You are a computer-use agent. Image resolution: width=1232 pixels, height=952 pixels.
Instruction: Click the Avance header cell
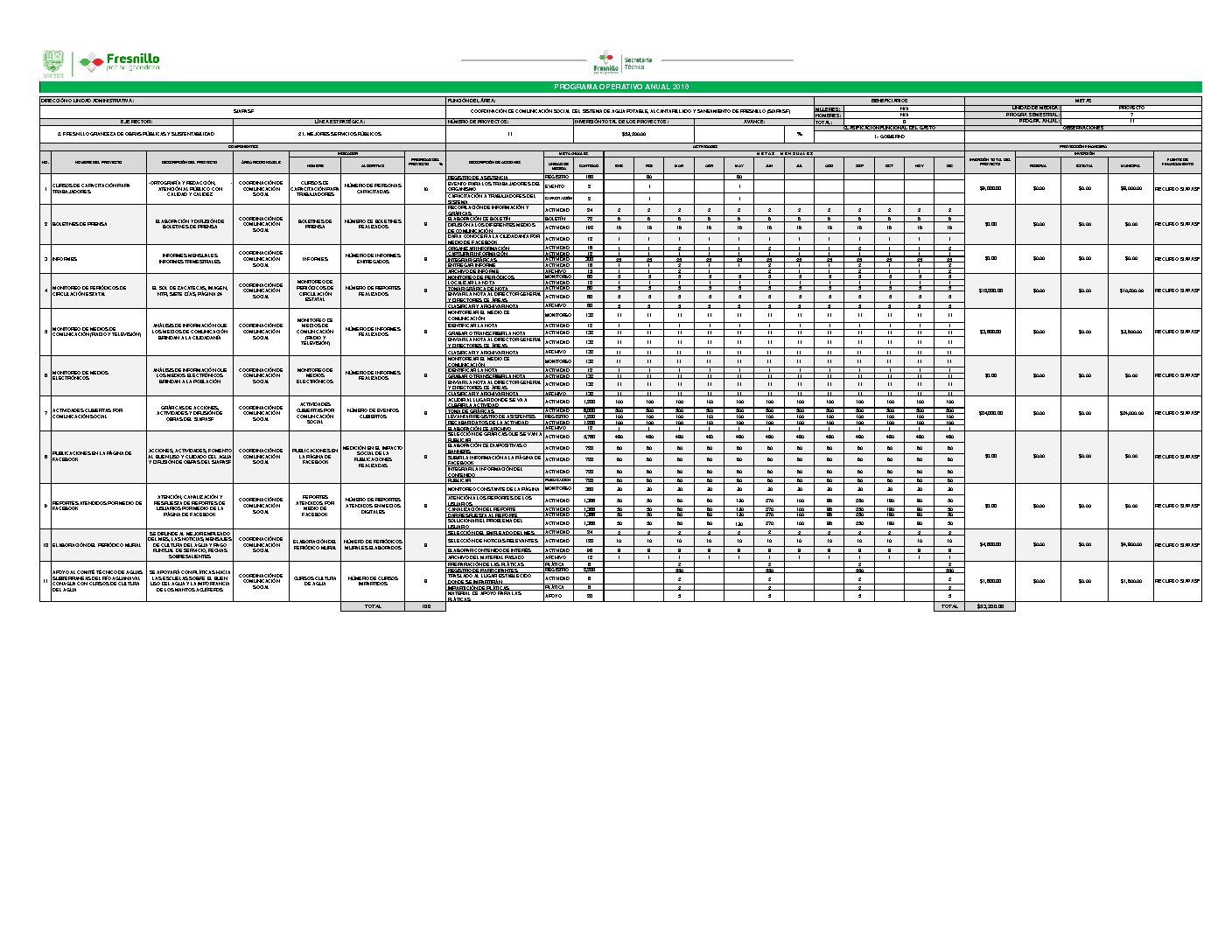(754, 122)
